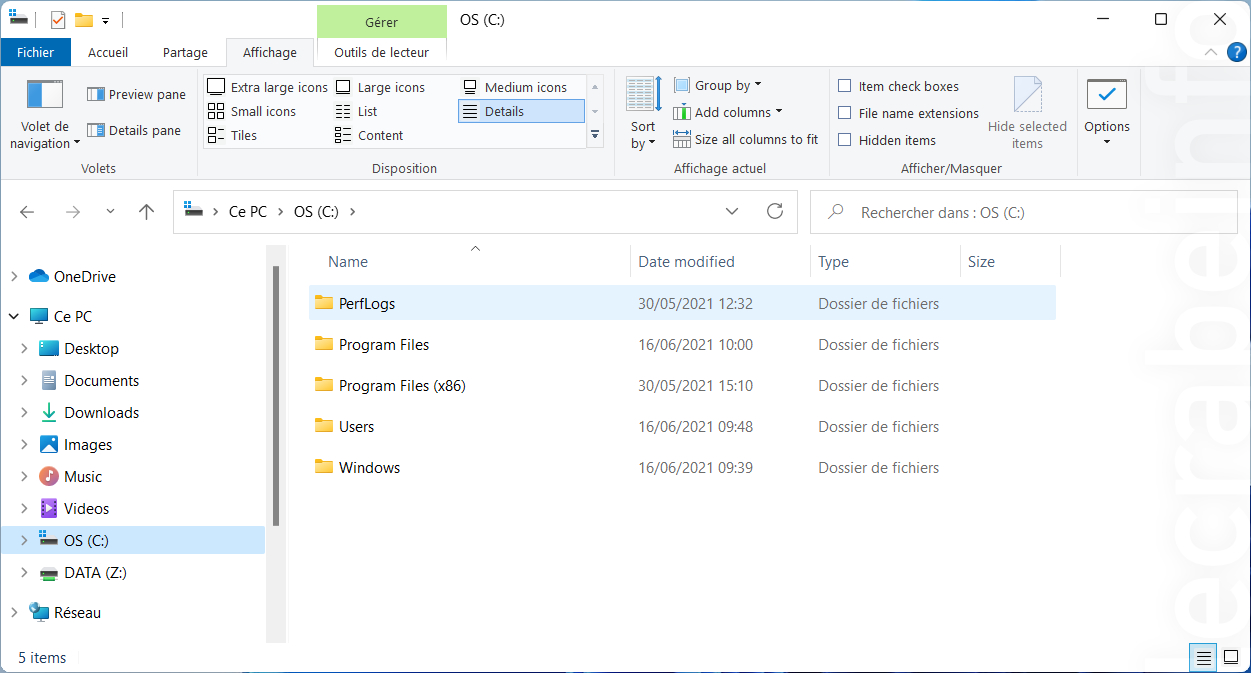The image size is (1251, 673).
Task: Expand the OneDrive tree node
Action: [x=13, y=277]
